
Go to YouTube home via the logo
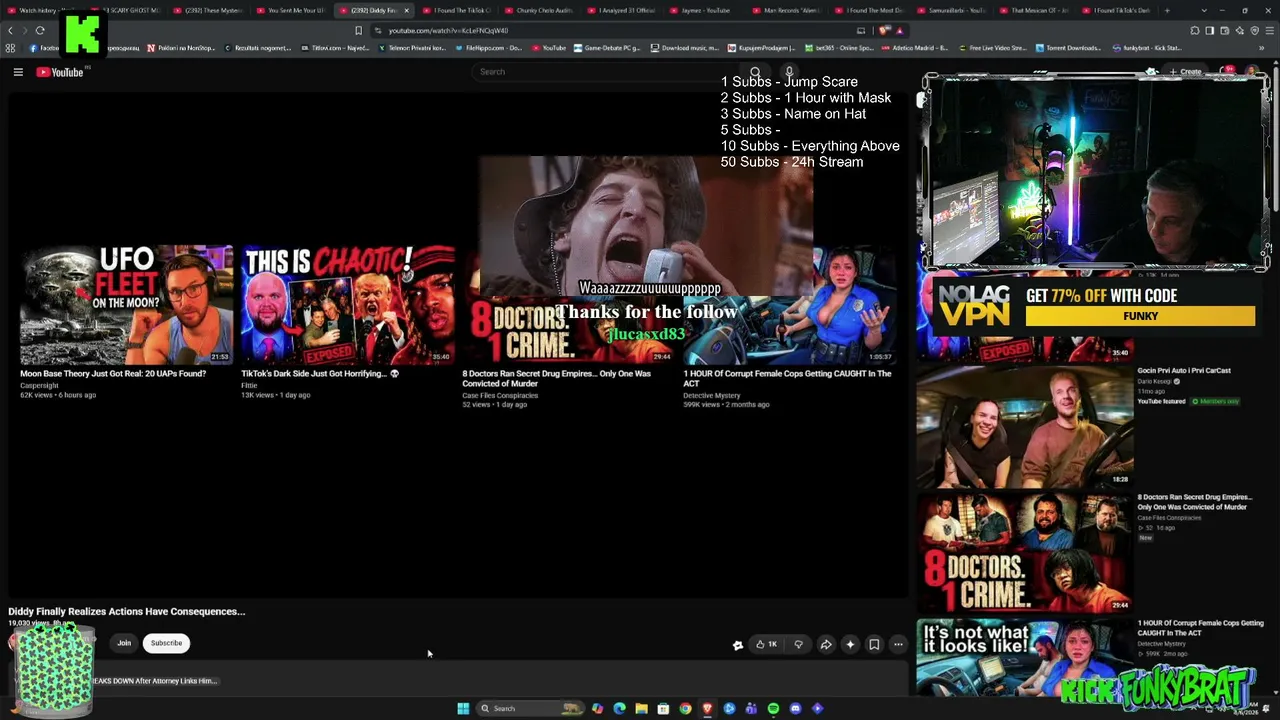click(x=60, y=72)
